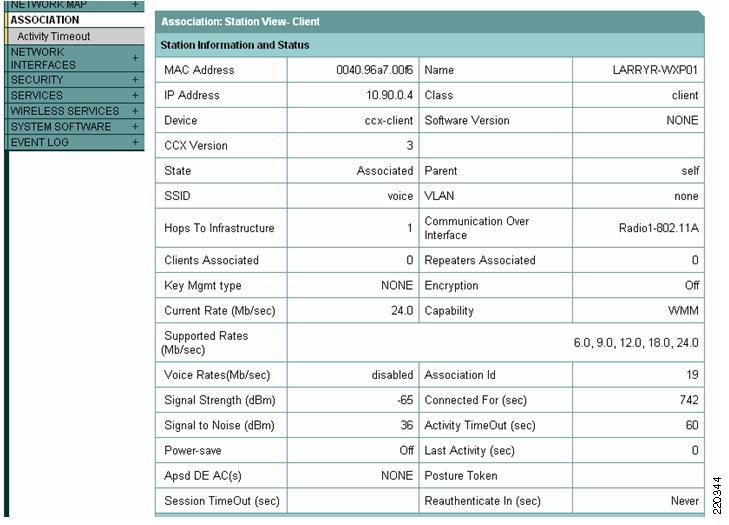This screenshot has width=729, height=525.
Task: Click the Capability value WMM
Action: (683, 311)
